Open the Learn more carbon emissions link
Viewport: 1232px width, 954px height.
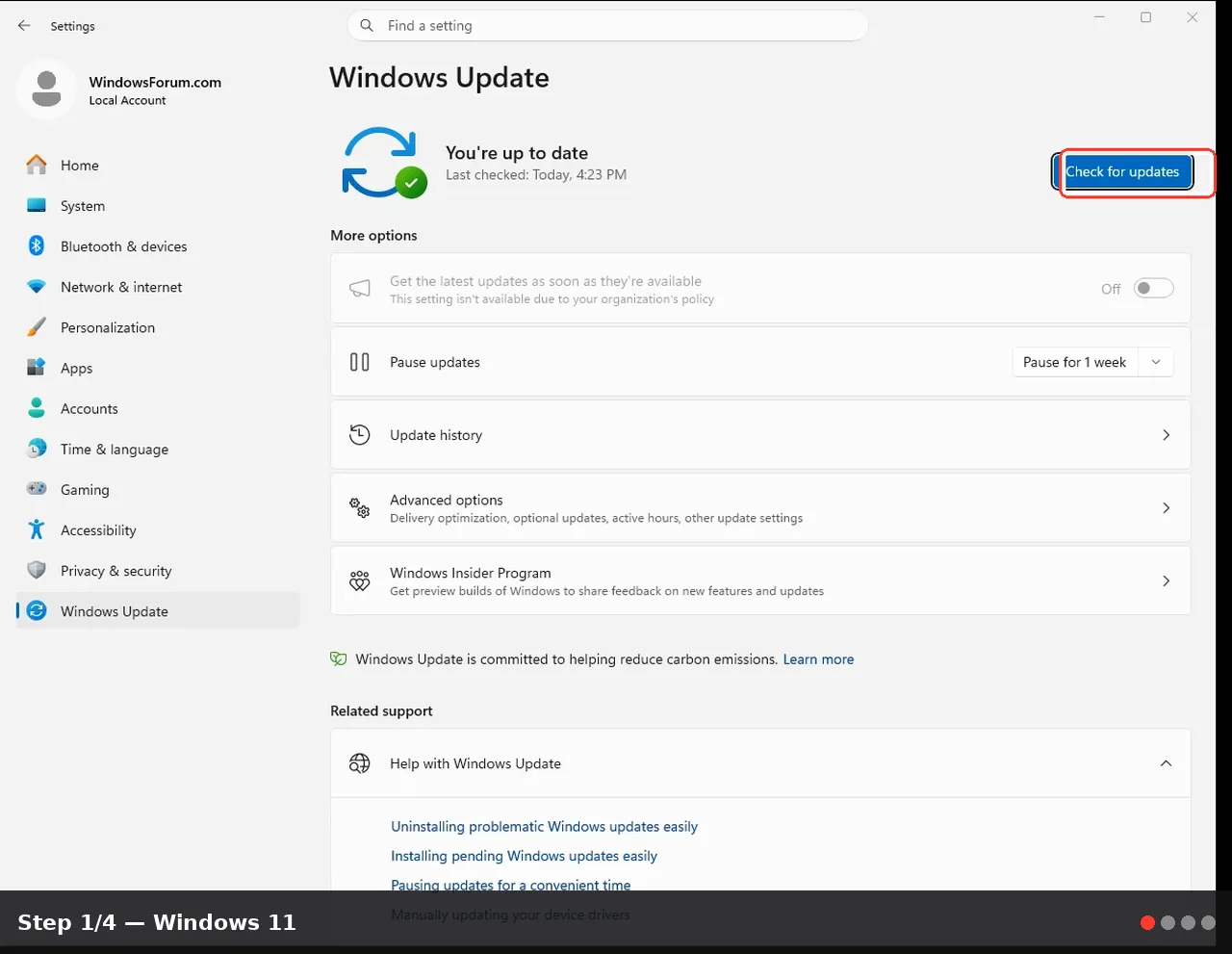pyautogui.click(x=818, y=659)
